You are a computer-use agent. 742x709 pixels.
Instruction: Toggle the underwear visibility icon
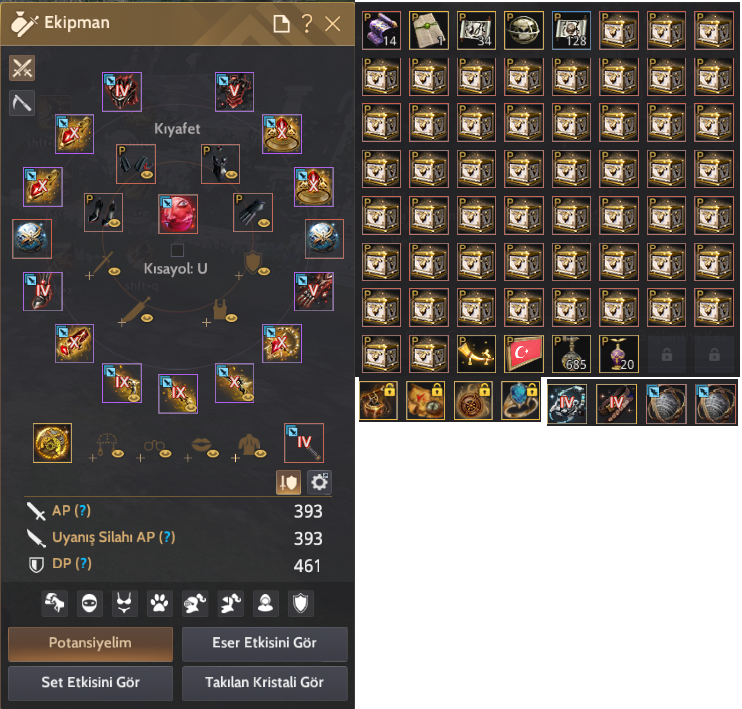click(124, 603)
